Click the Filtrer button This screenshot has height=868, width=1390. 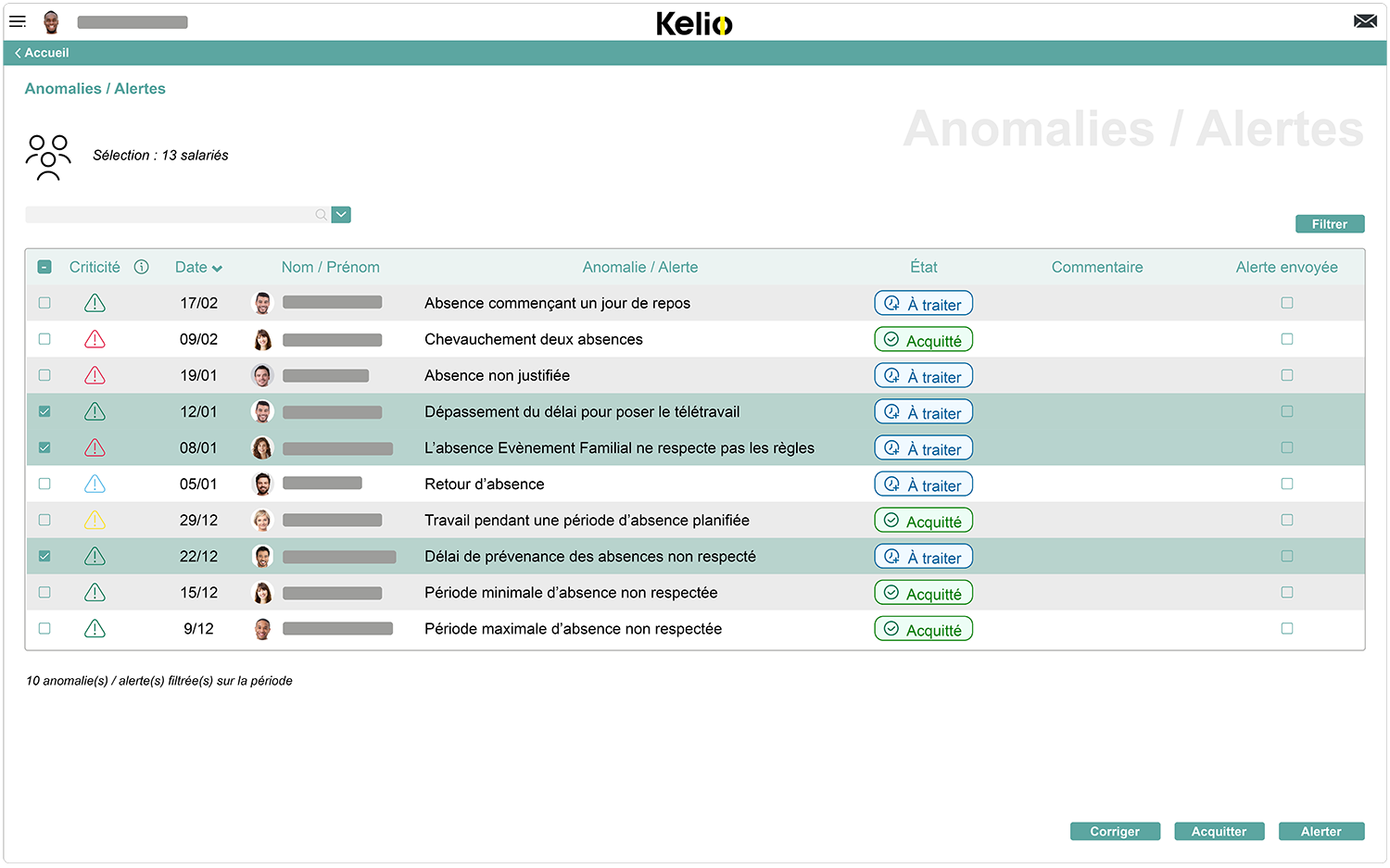pyautogui.click(x=1330, y=223)
